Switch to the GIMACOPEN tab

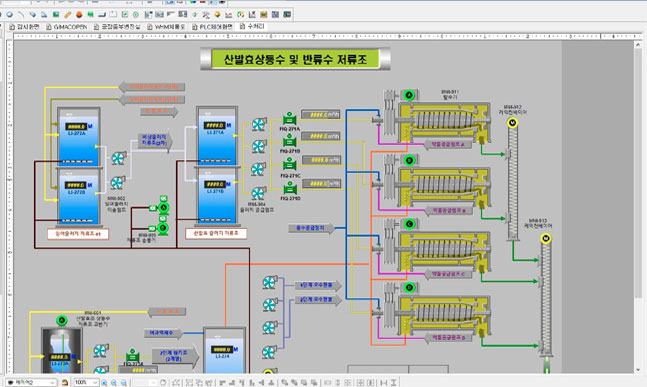pyautogui.click(x=67, y=26)
